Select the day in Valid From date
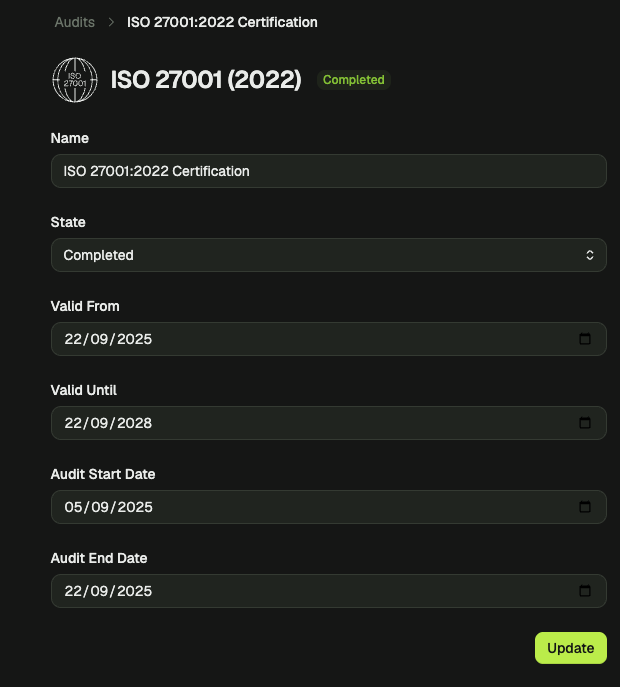 pyautogui.click(x=72, y=339)
